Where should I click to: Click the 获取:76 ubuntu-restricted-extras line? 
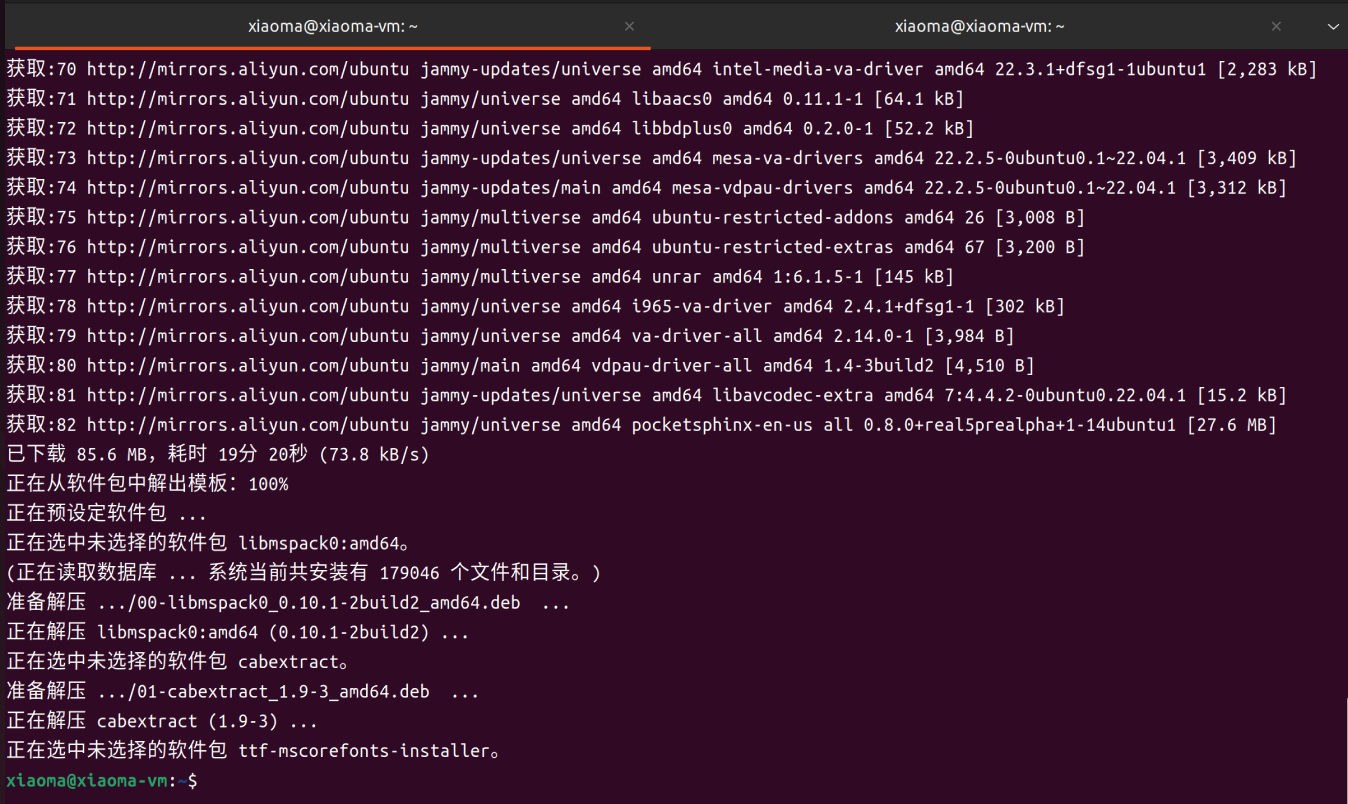(545, 247)
